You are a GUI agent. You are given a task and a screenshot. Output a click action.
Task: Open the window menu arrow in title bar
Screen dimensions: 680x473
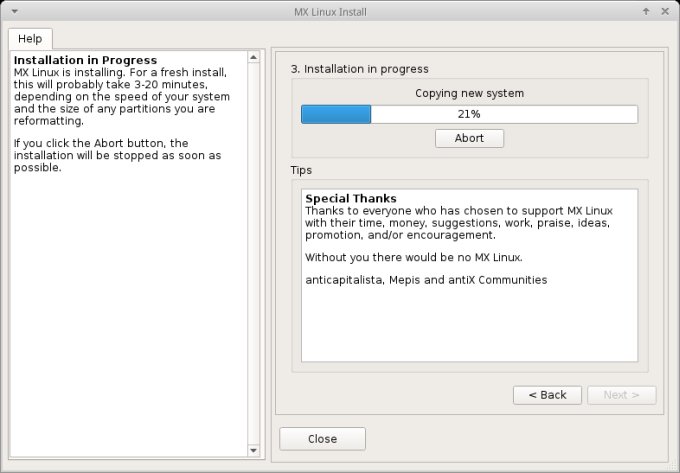coord(11,10)
